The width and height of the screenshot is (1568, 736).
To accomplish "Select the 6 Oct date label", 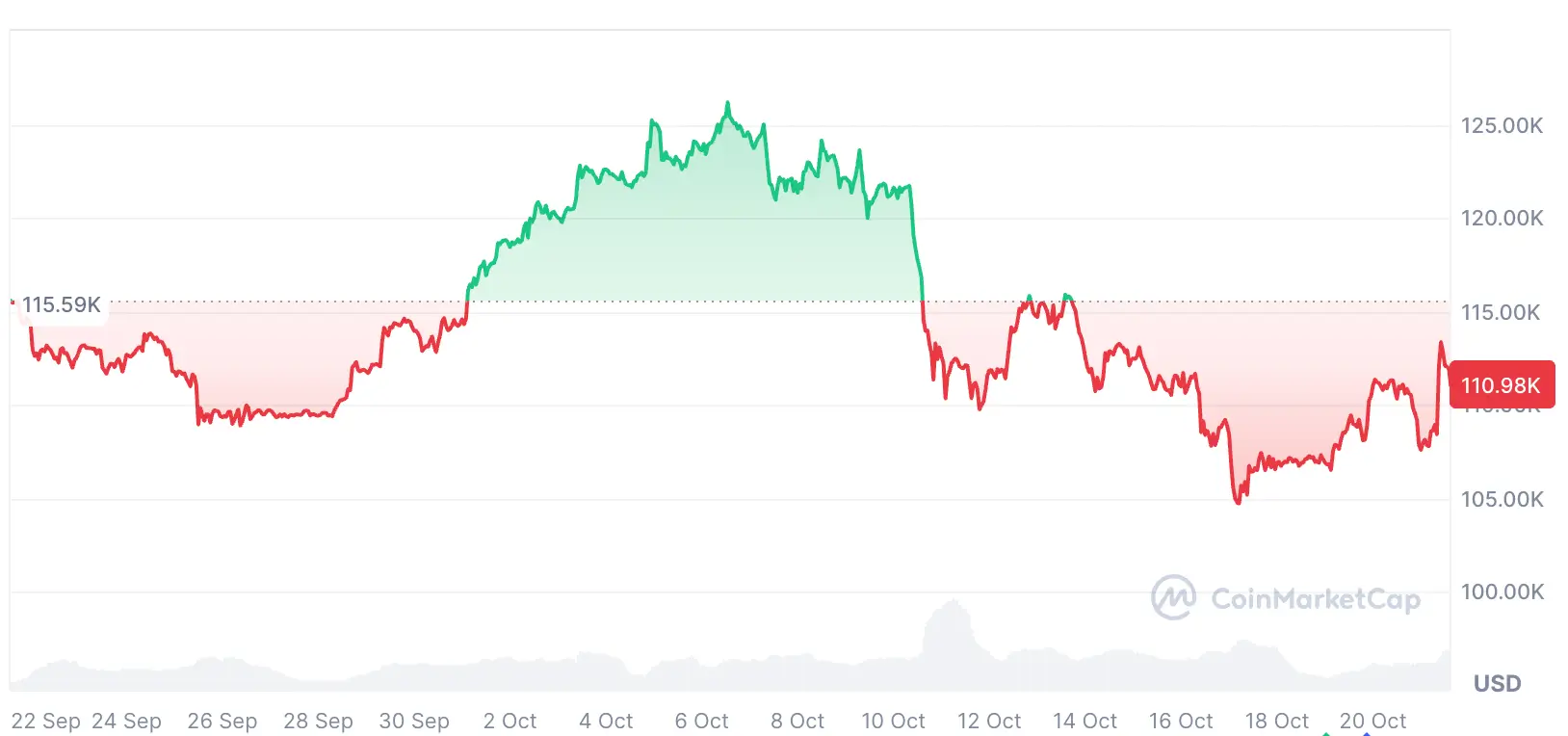I will 701,721.
